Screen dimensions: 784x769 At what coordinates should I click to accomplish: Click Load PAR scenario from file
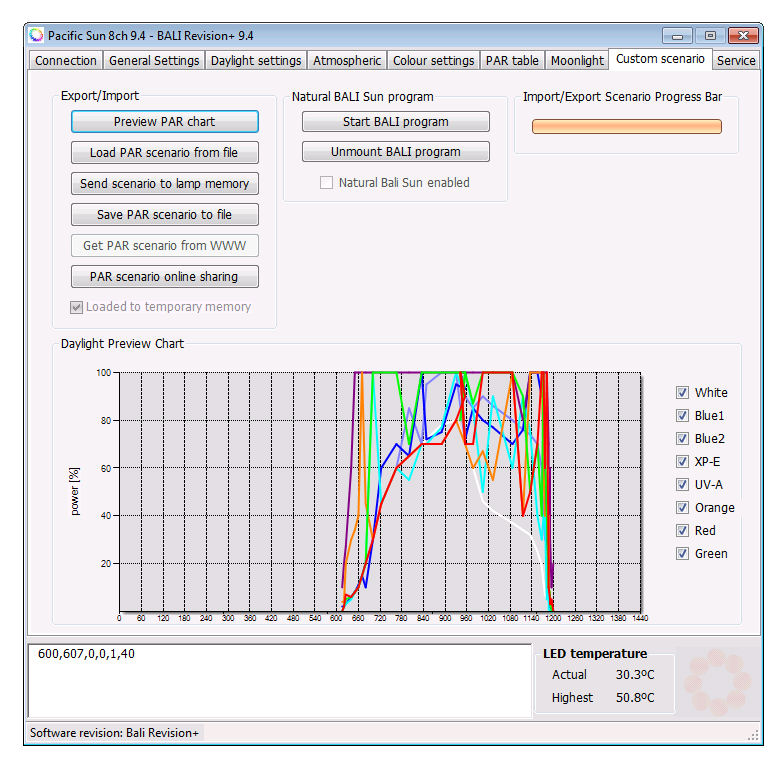coord(165,153)
